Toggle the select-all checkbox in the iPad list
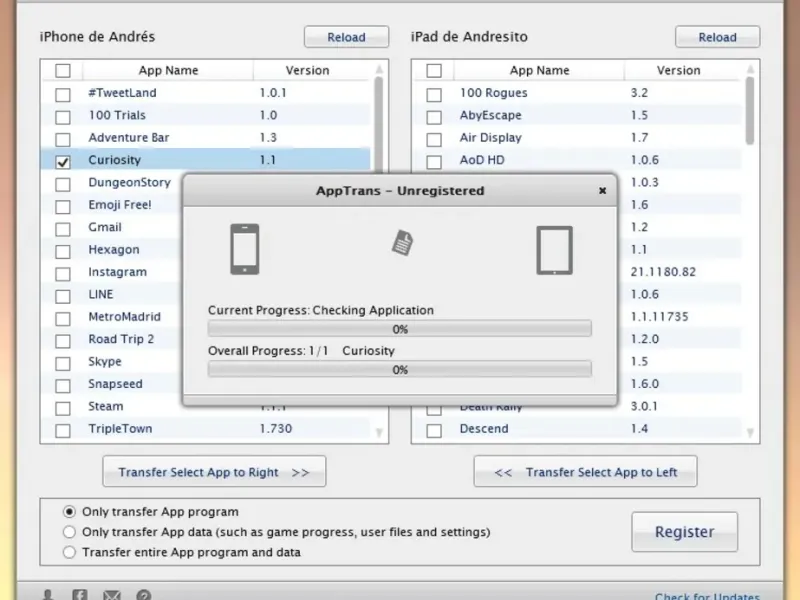The width and height of the screenshot is (800, 600). 434,70
